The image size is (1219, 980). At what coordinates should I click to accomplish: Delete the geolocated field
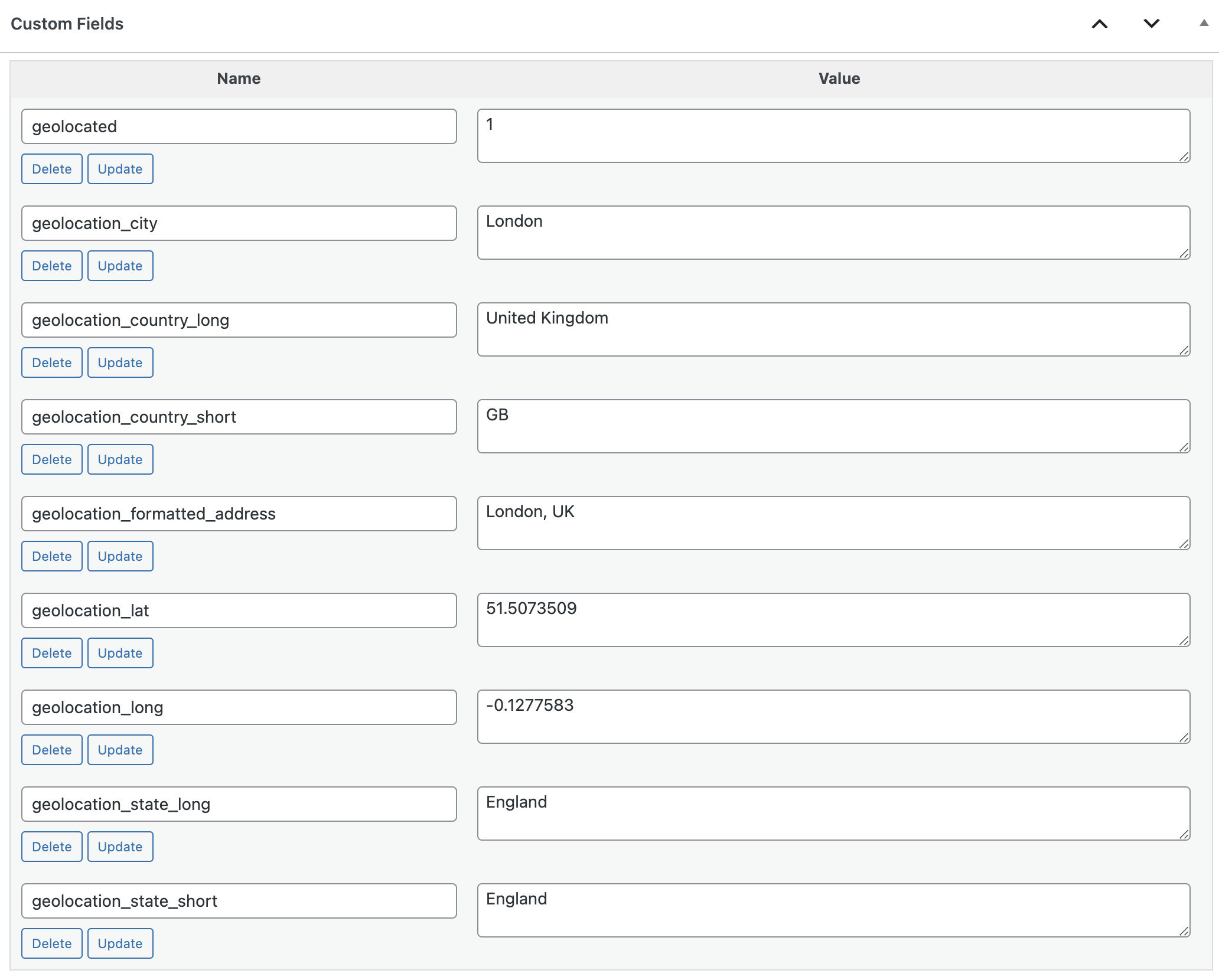point(51,169)
